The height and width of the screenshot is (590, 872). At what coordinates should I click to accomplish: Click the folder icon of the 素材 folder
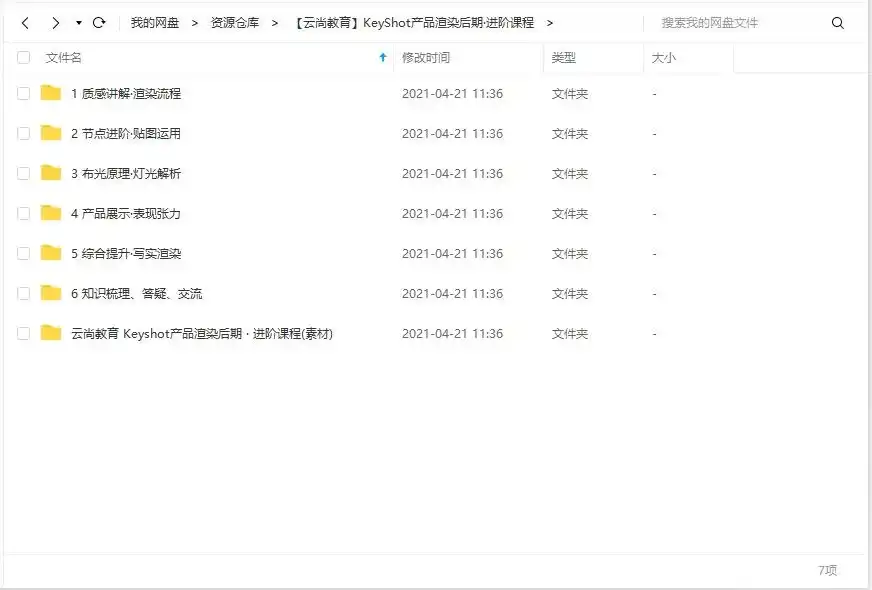coord(51,333)
